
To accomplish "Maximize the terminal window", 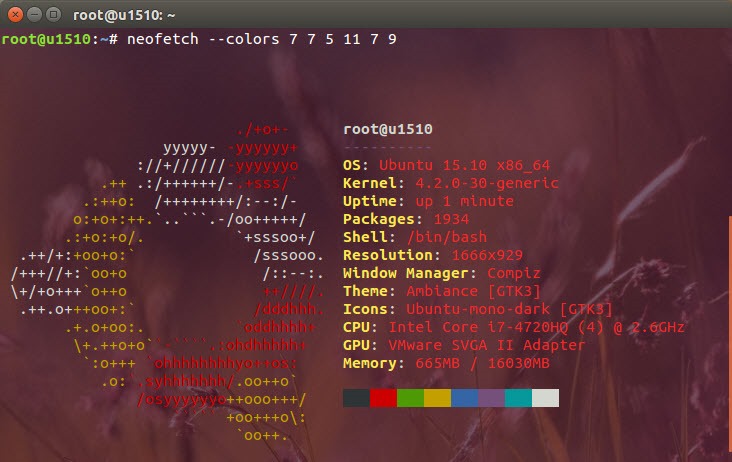I will click(x=54, y=15).
